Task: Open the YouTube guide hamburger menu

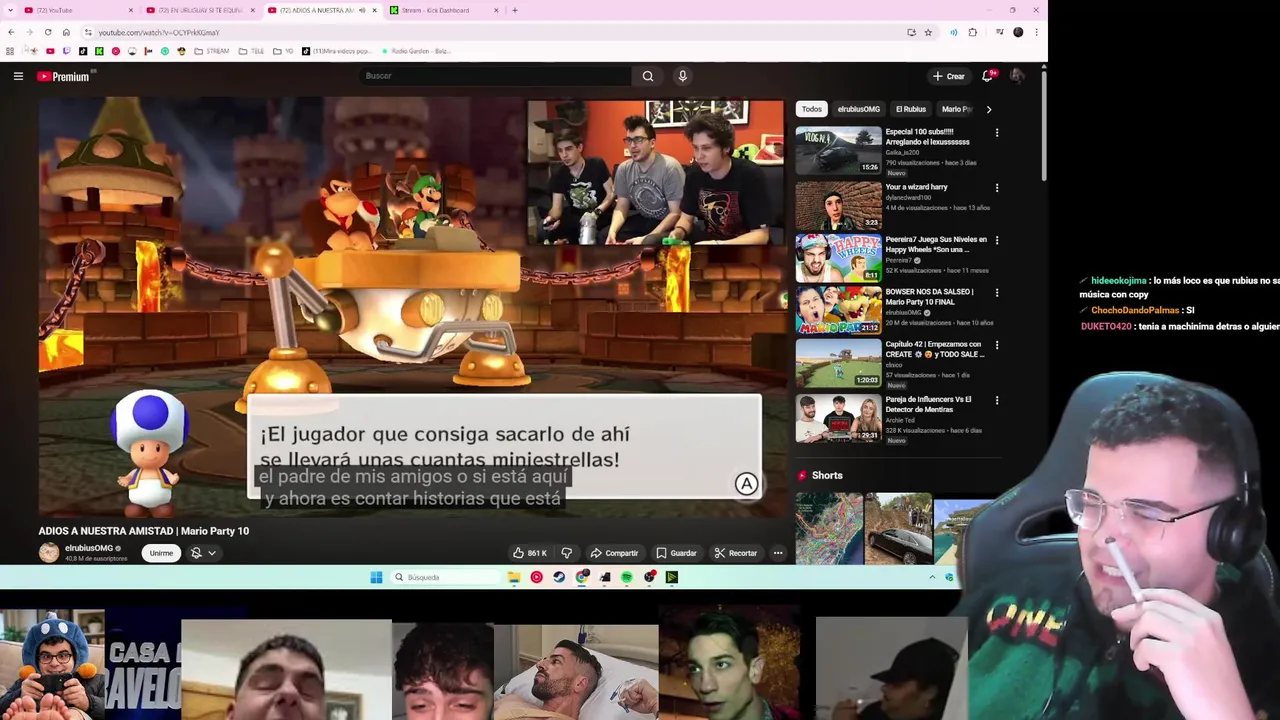Action: pyautogui.click(x=18, y=76)
